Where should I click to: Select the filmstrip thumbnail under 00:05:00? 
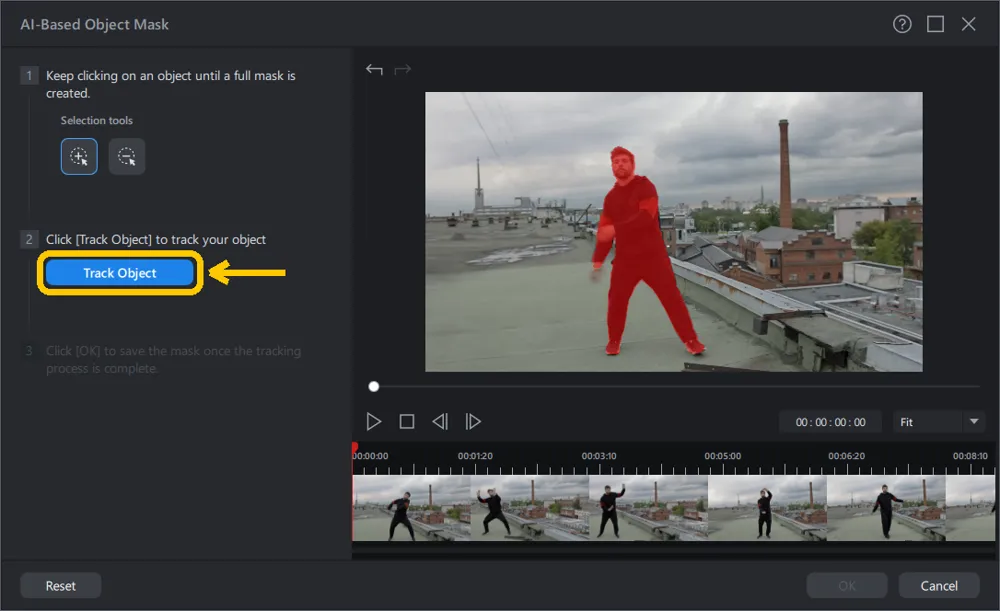(x=767, y=508)
